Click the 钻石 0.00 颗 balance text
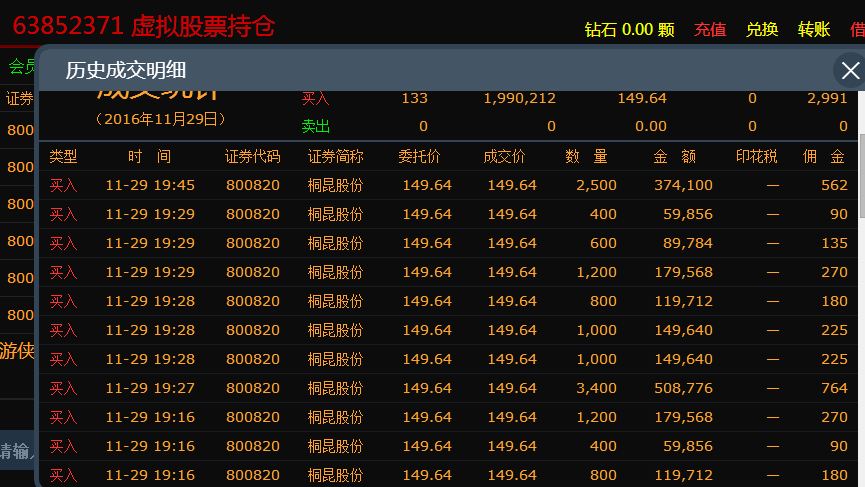865x487 pixels. (x=629, y=29)
